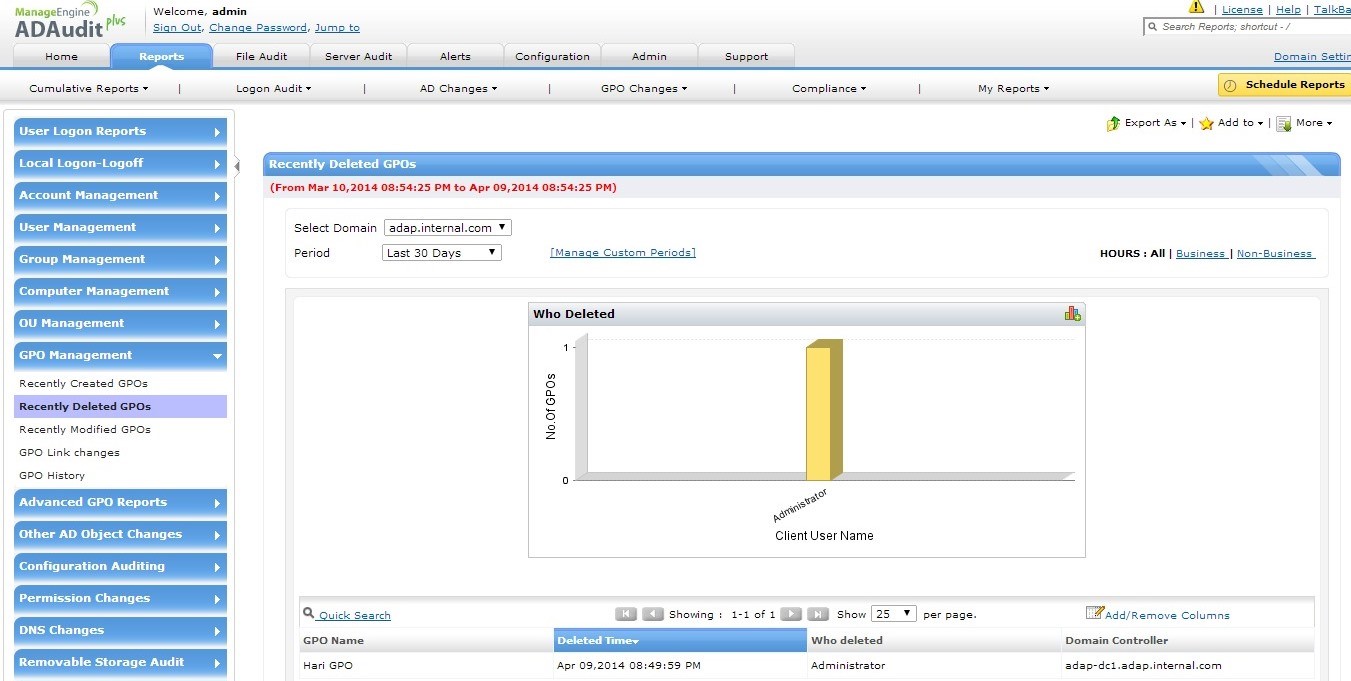Open the per page count dropdown

click(x=894, y=614)
